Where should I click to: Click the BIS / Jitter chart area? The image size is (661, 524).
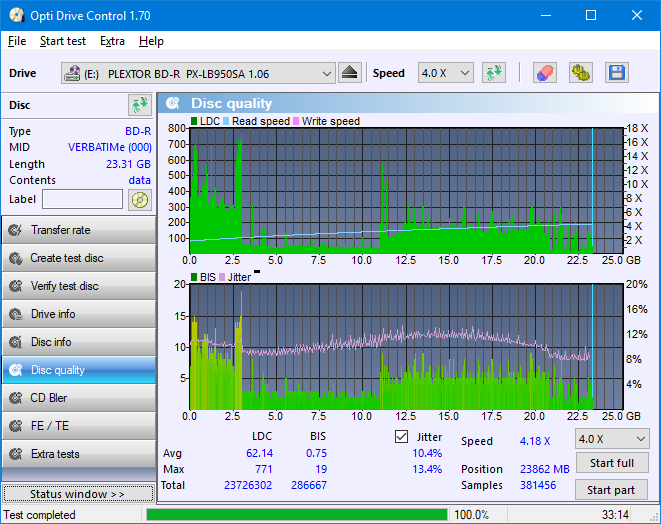[406, 347]
